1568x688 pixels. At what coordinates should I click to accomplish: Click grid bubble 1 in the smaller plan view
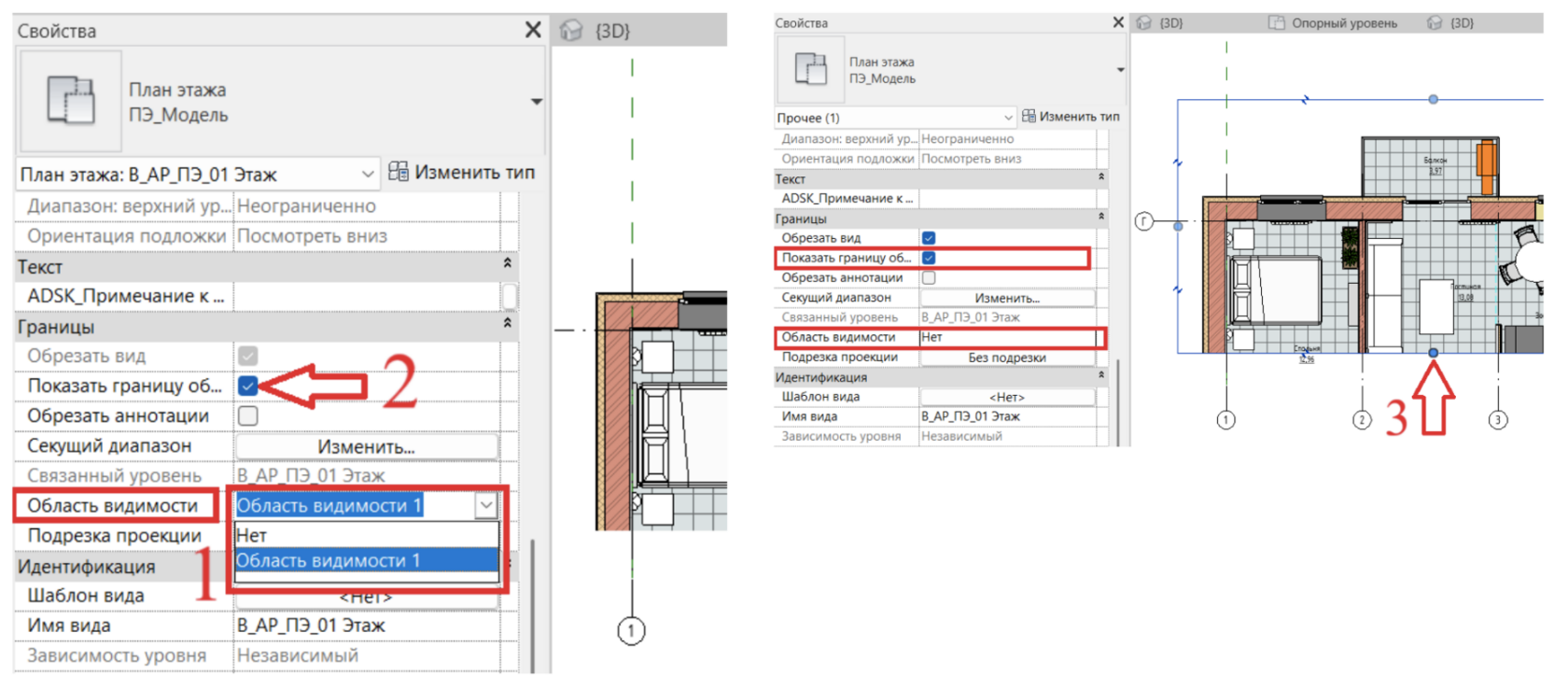1226,420
